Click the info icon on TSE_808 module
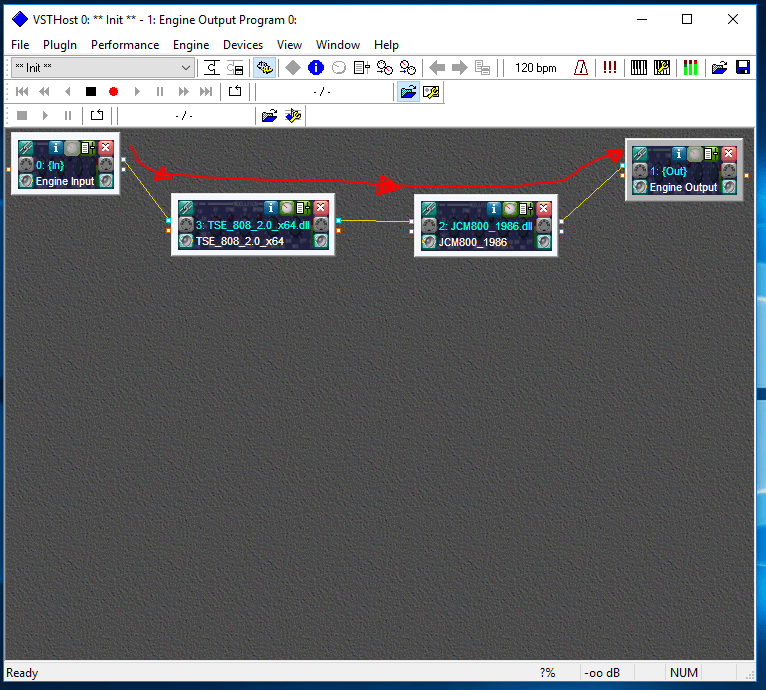 point(270,208)
